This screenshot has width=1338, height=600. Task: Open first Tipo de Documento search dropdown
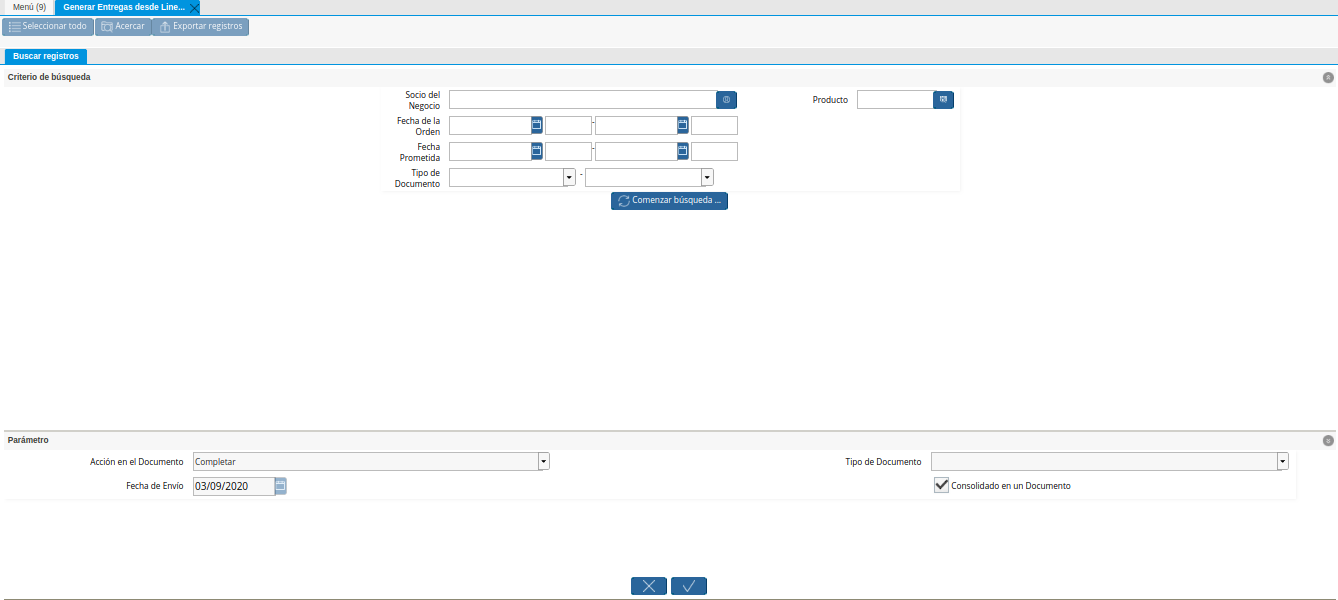(569, 177)
